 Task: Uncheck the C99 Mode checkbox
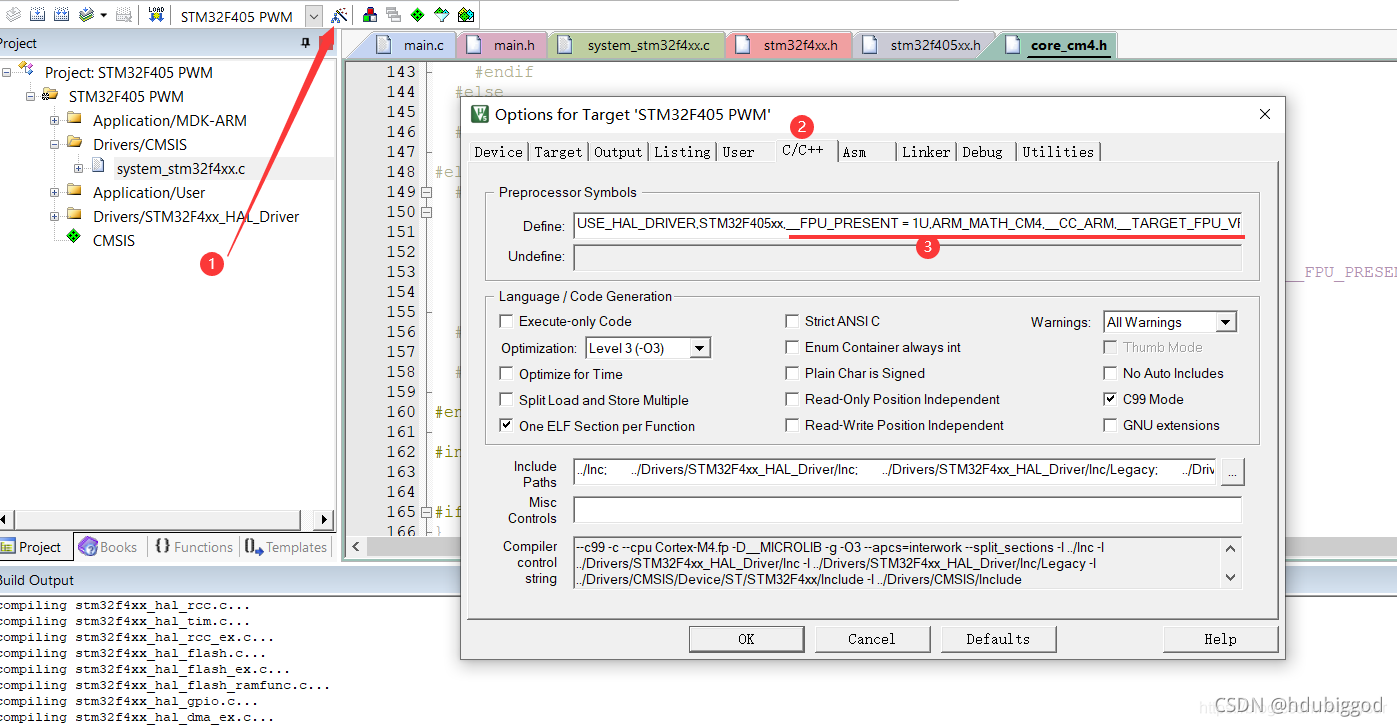point(1110,399)
